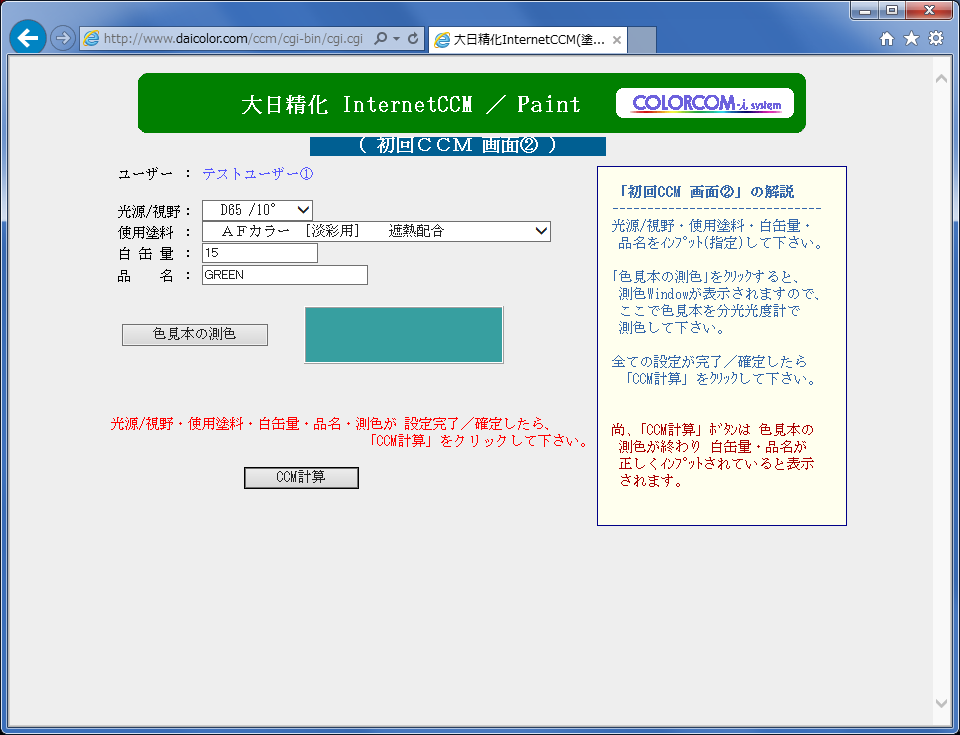Close the 大日精化InternetCCM tab
960x735 pixels.
(x=617, y=40)
